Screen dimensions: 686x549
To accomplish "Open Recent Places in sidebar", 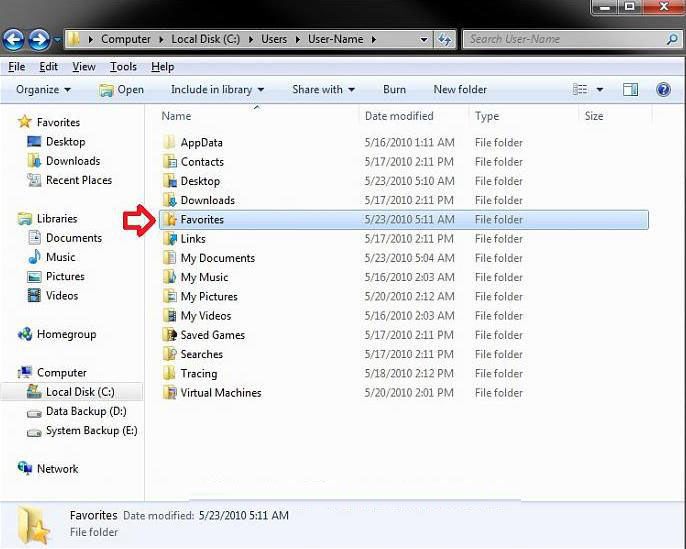I will pos(79,180).
